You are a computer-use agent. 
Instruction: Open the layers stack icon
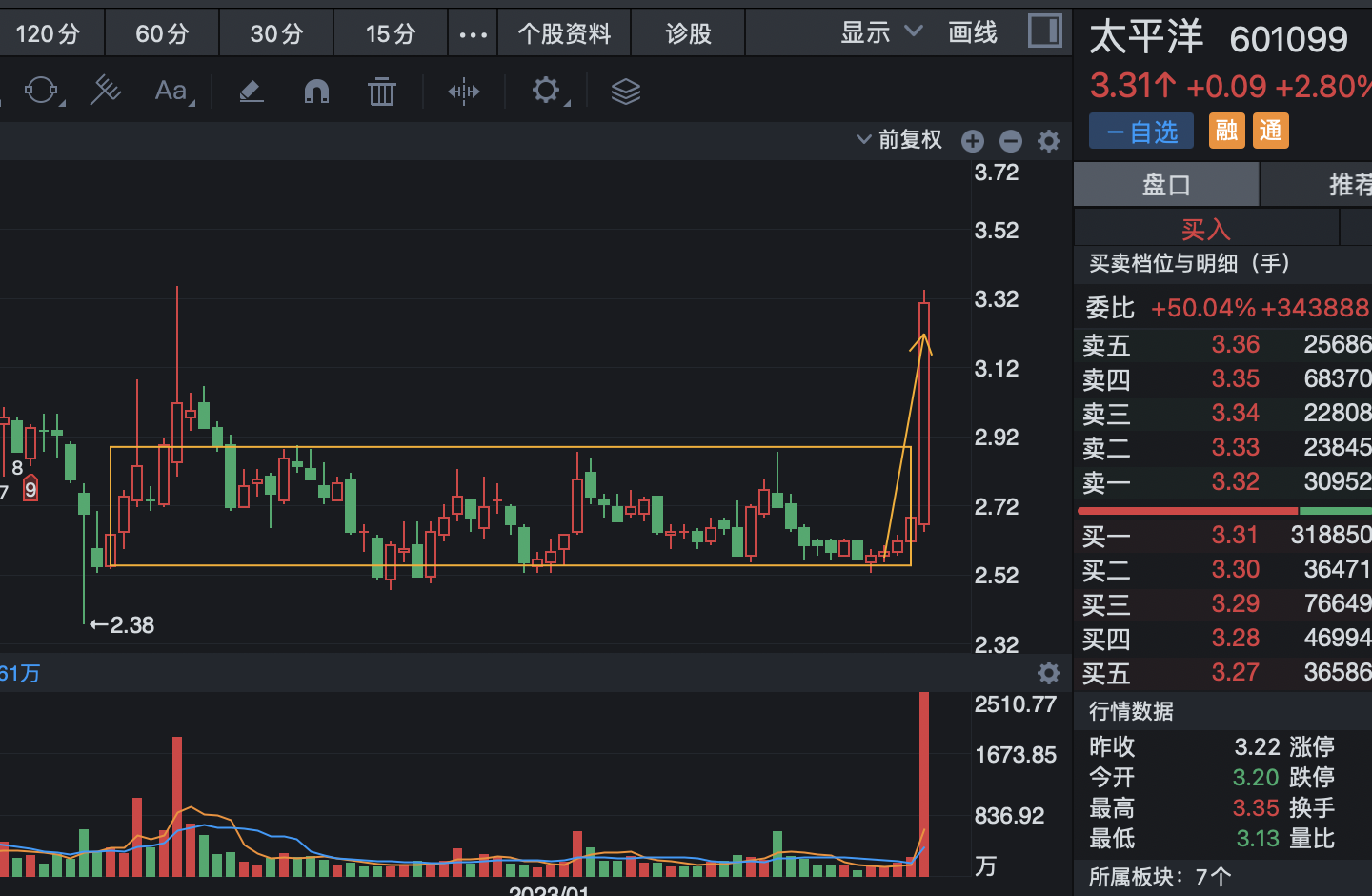click(x=625, y=92)
